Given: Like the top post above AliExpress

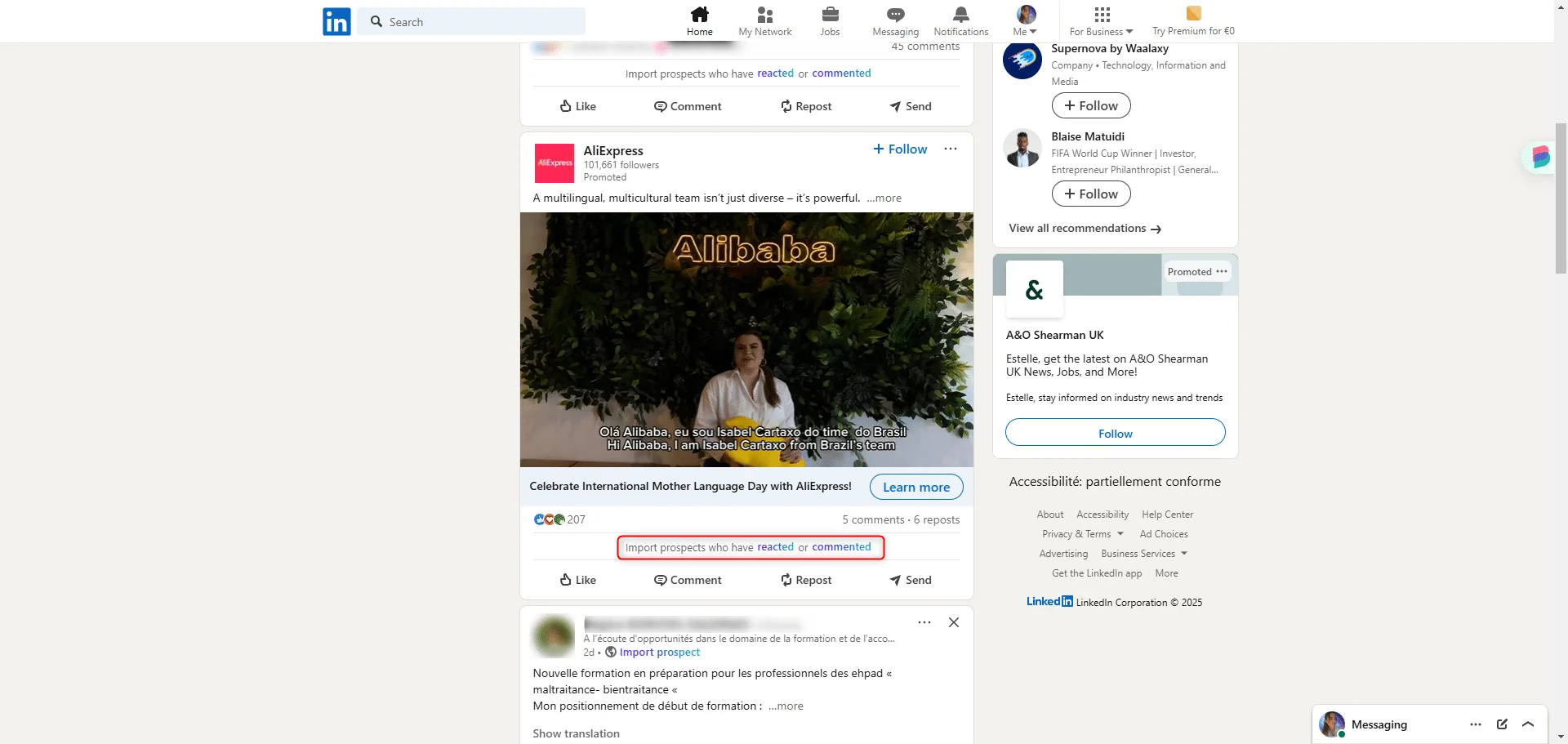Looking at the screenshot, I should pos(577,106).
